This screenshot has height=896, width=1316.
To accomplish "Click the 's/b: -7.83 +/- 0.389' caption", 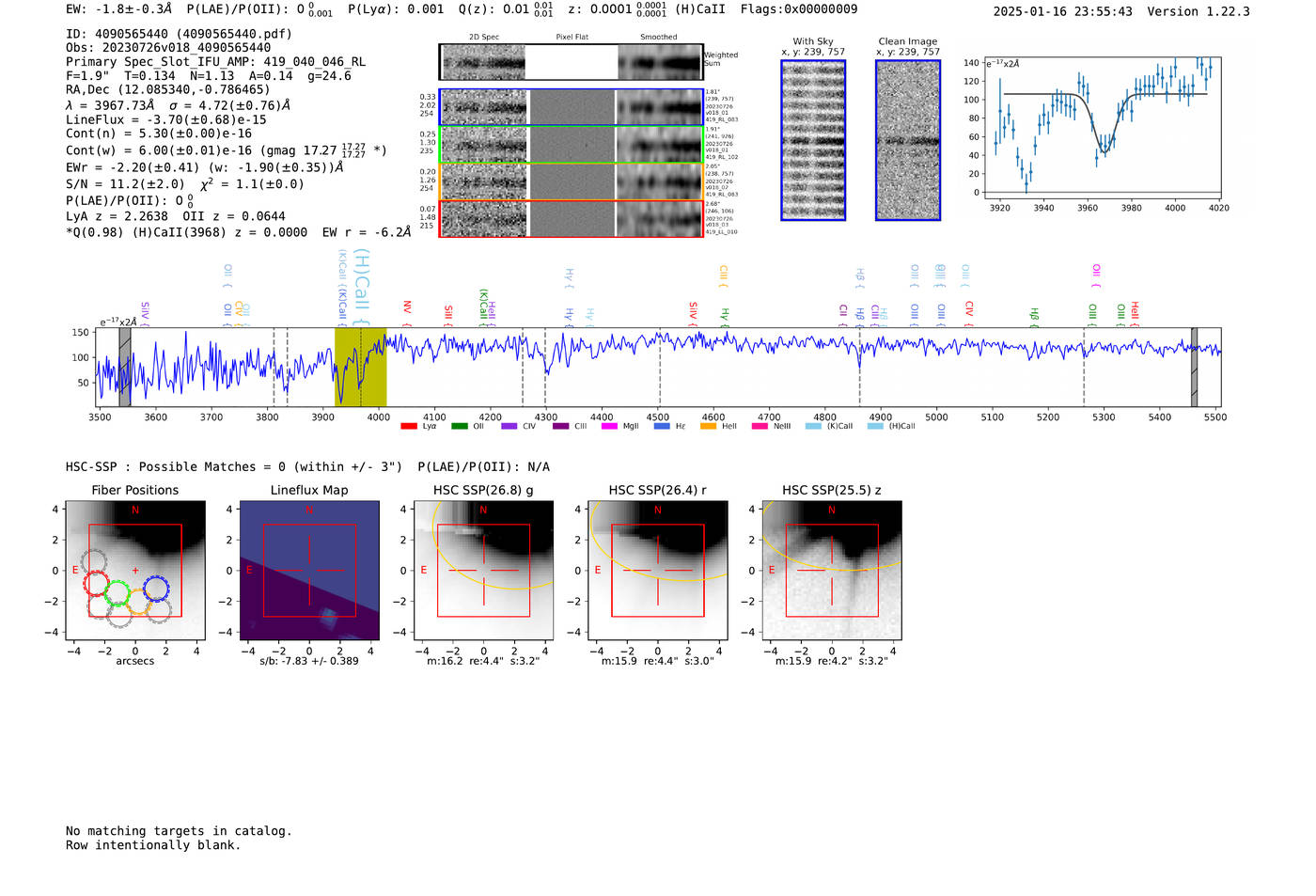I will point(309,661).
